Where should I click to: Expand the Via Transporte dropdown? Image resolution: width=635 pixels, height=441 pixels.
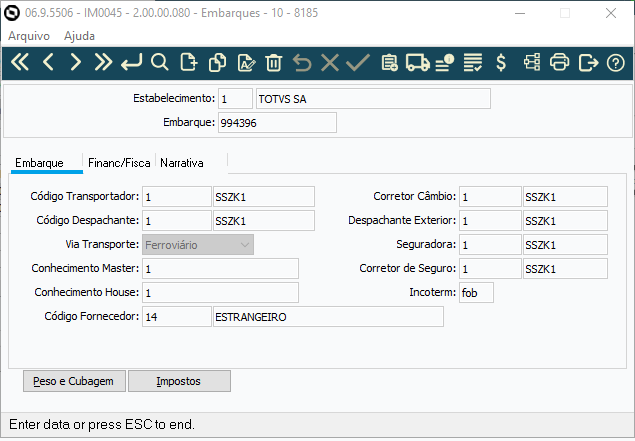[x=245, y=244]
